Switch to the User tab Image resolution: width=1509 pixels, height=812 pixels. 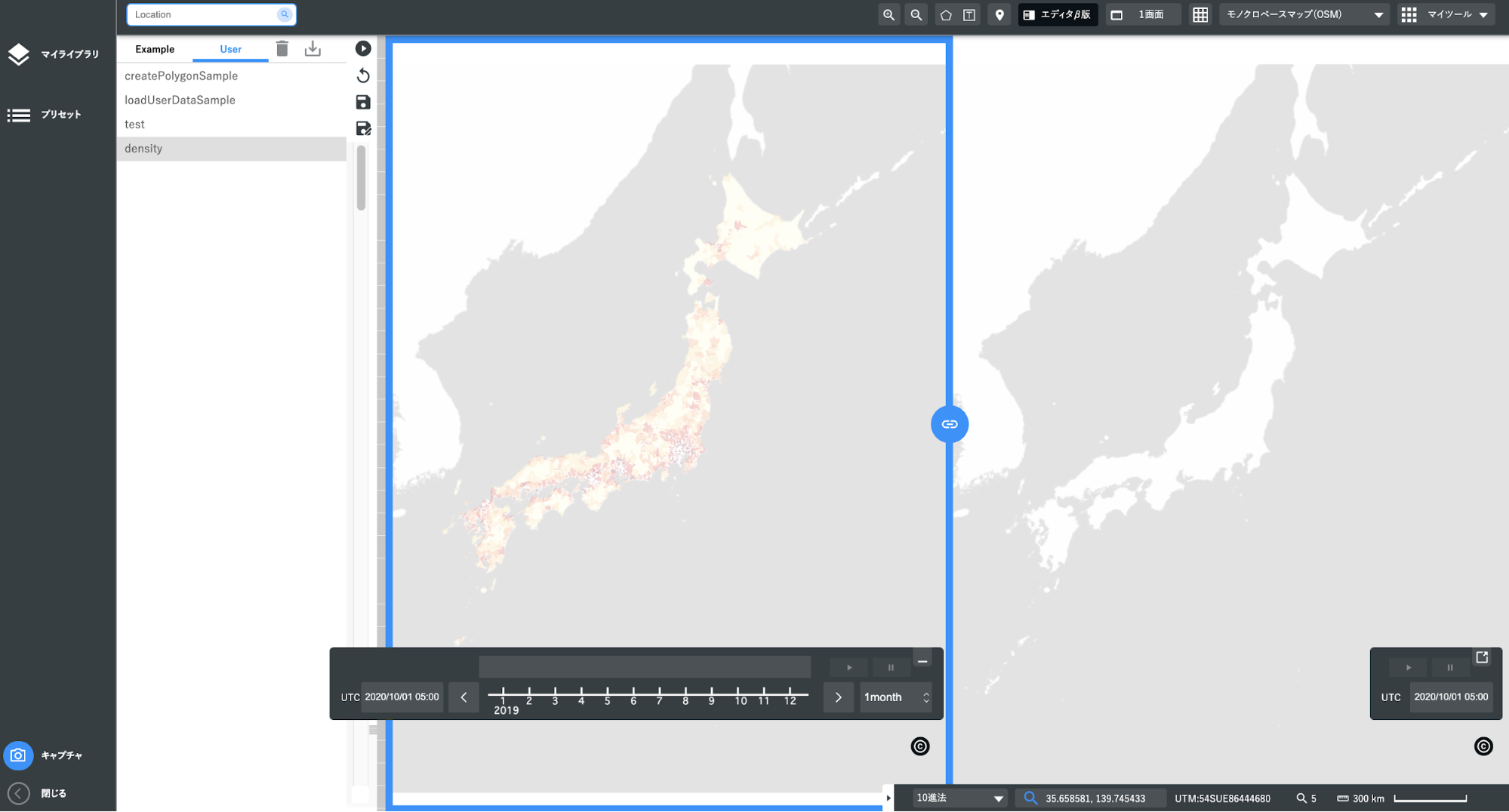click(230, 49)
